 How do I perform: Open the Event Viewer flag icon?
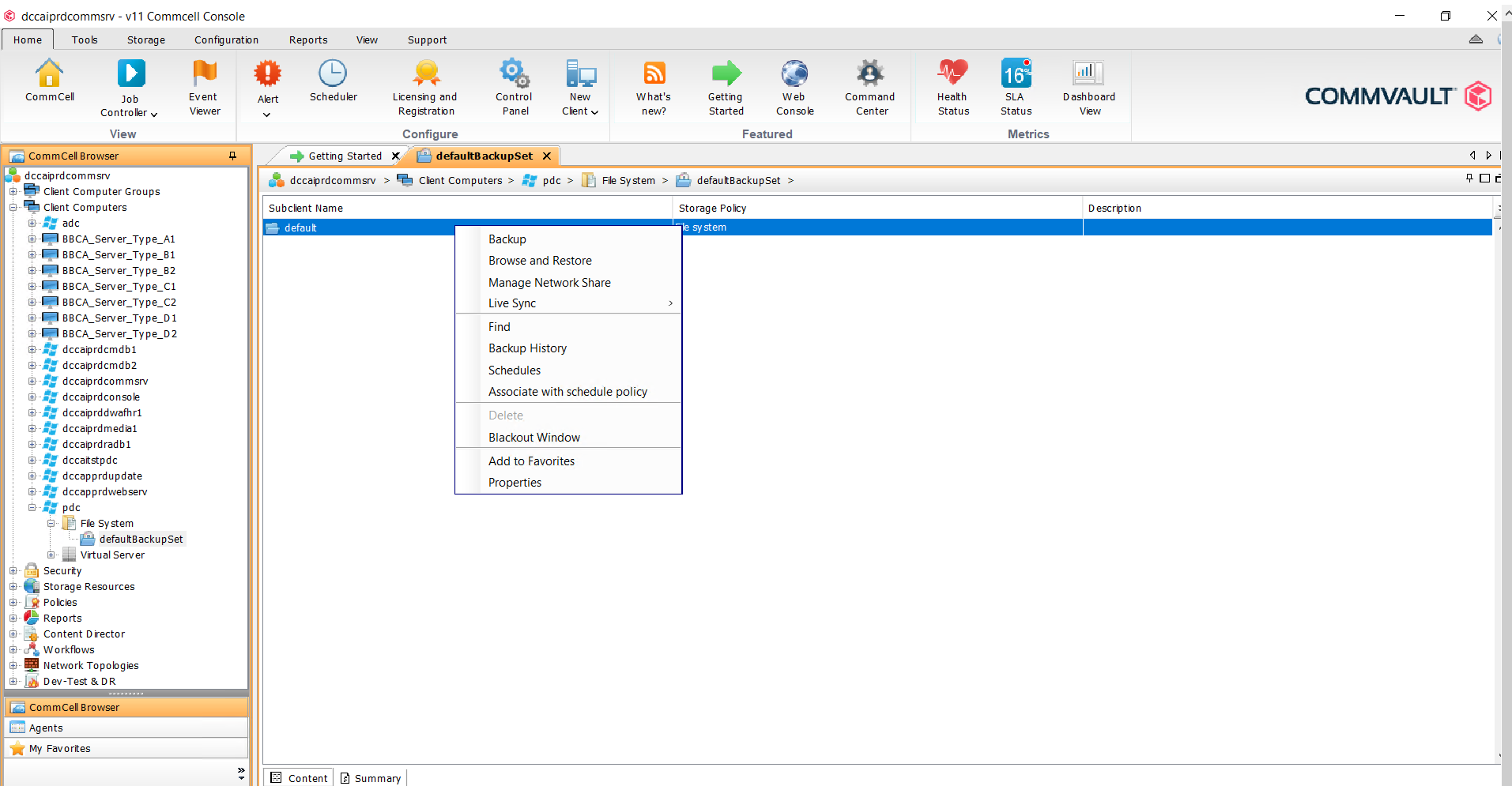click(x=204, y=73)
